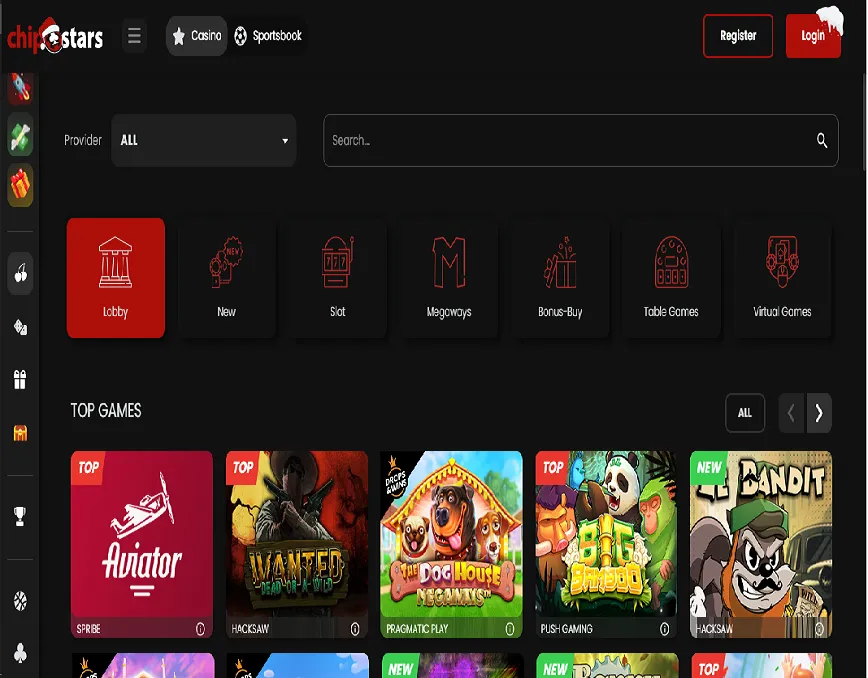868x678 pixels.
Task: Click the treasure chest sidebar icon
Action: (20, 433)
